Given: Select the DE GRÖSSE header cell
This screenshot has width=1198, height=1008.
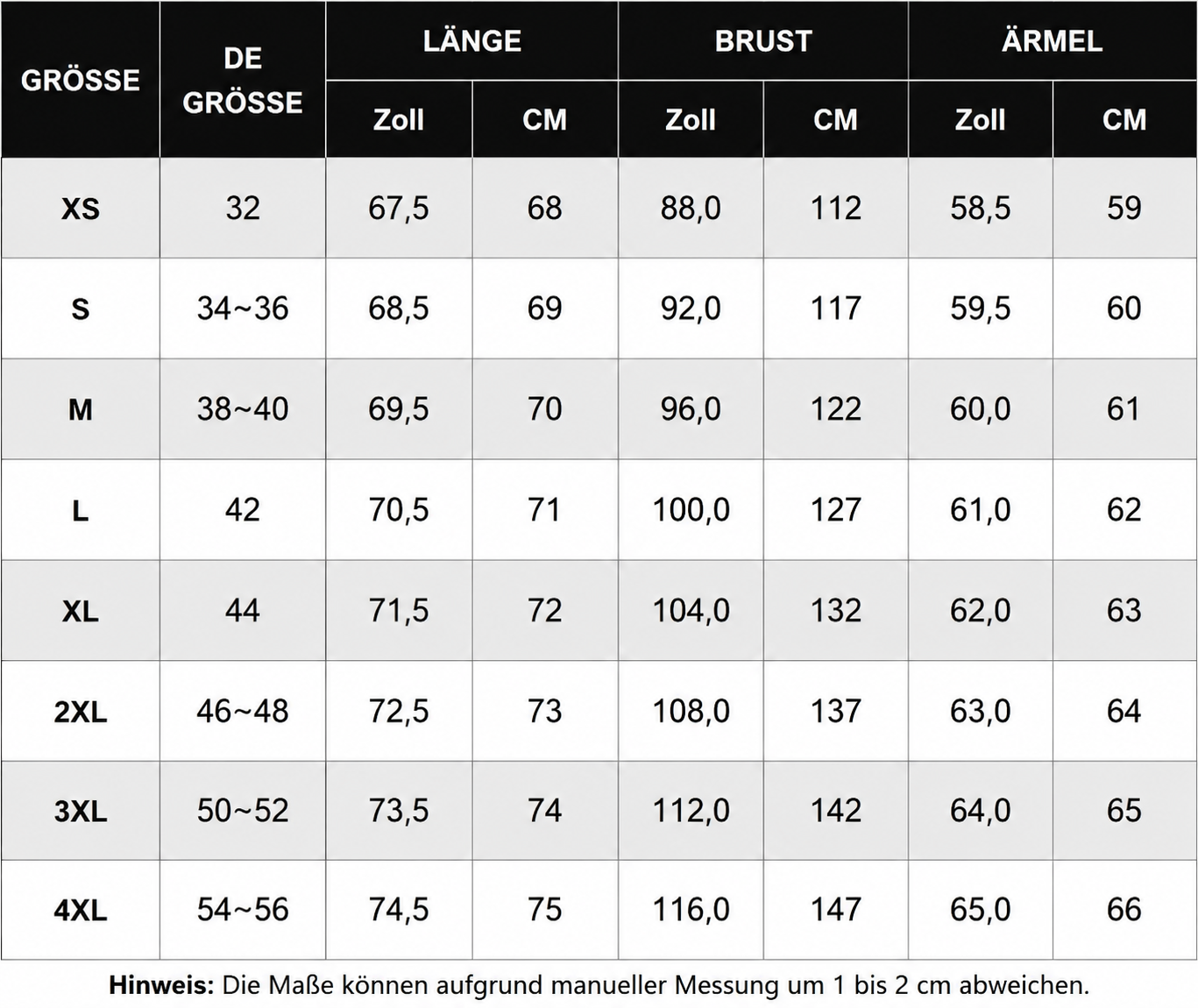Looking at the screenshot, I should click(x=243, y=80).
